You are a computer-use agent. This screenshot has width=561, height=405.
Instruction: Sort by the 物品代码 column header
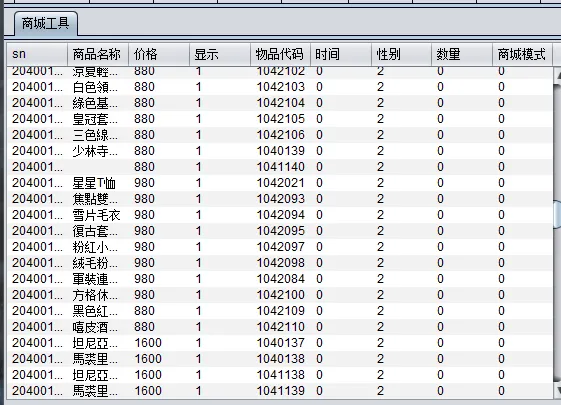tap(280, 54)
